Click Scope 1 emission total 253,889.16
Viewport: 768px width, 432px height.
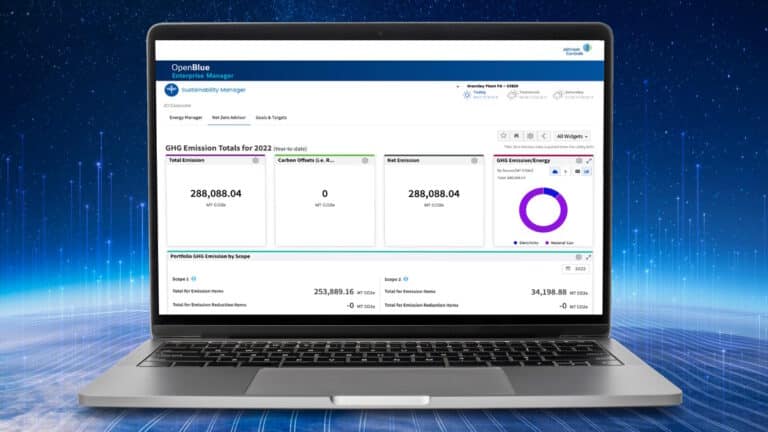tap(334, 291)
